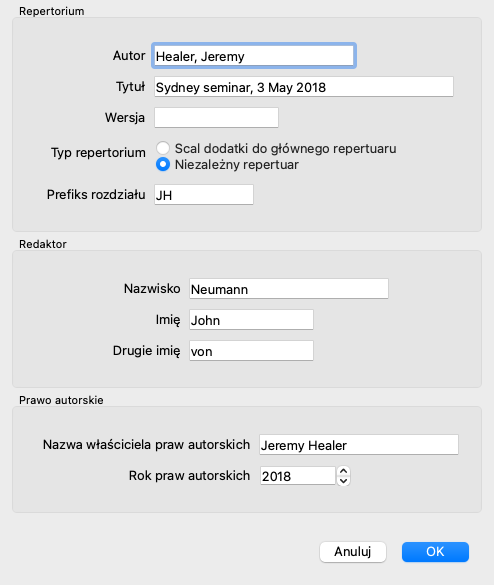
Task: Click the 'Niezależny repertuar' label text
Action: [x=237, y=165]
